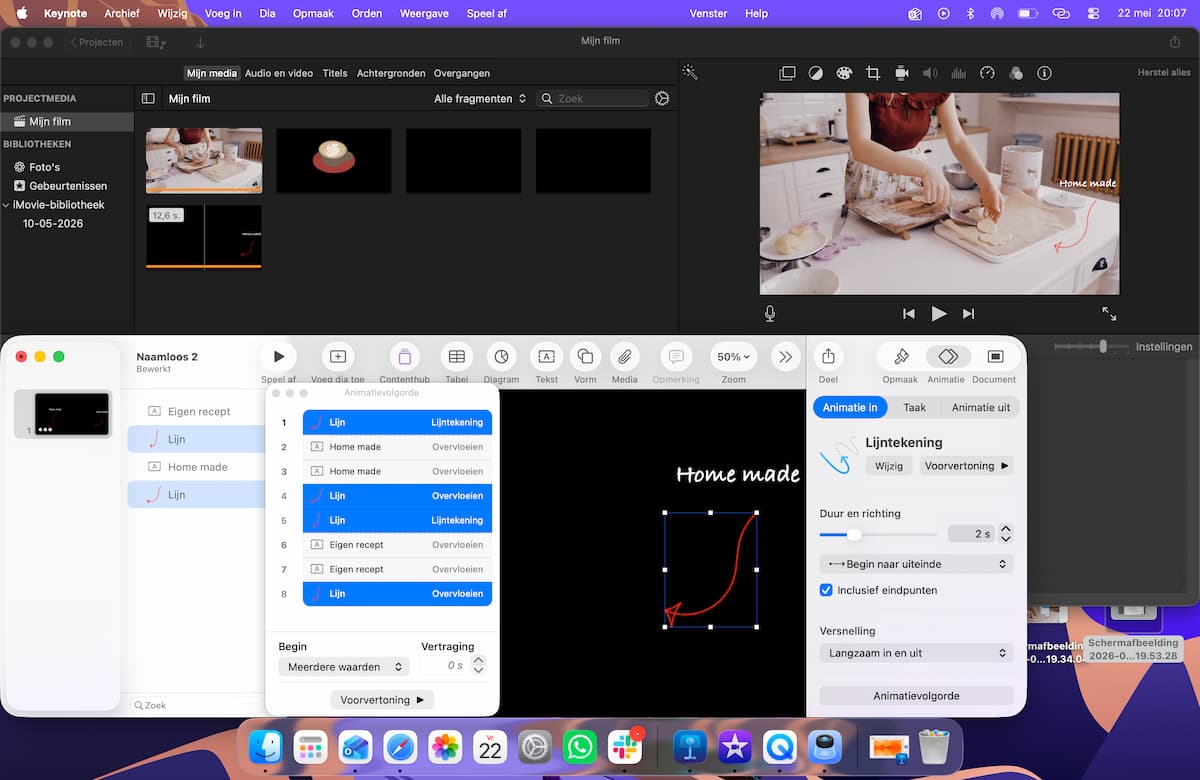1200x780 pixels.
Task: Open iMovie browser settings gear
Action: [x=662, y=99]
